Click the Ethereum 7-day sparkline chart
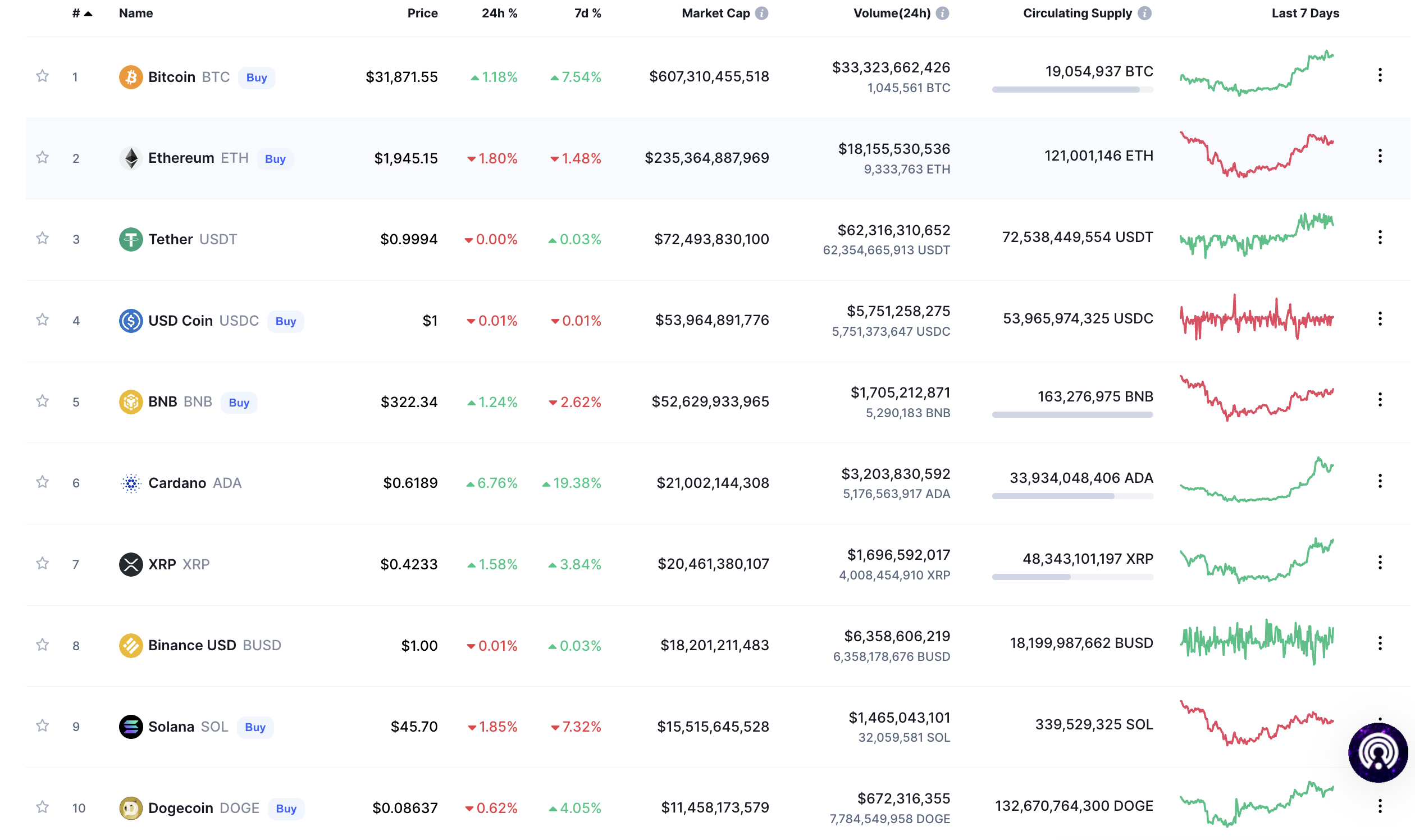This screenshot has height=840, width=1415. 1257,155
